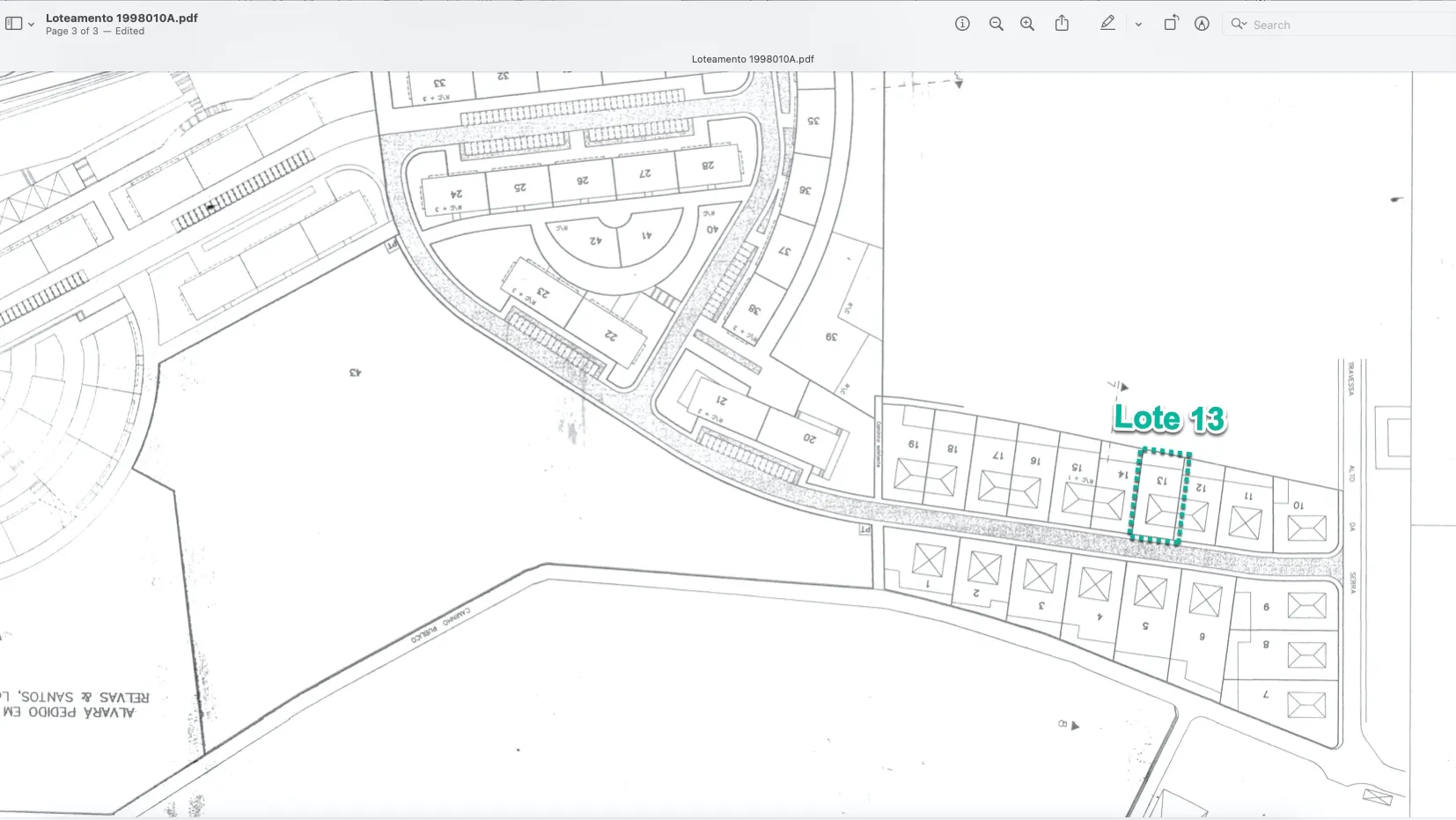1456x820 pixels.
Task: Expand the highlight color dropdown arrow
Action: coord(1138,25)
